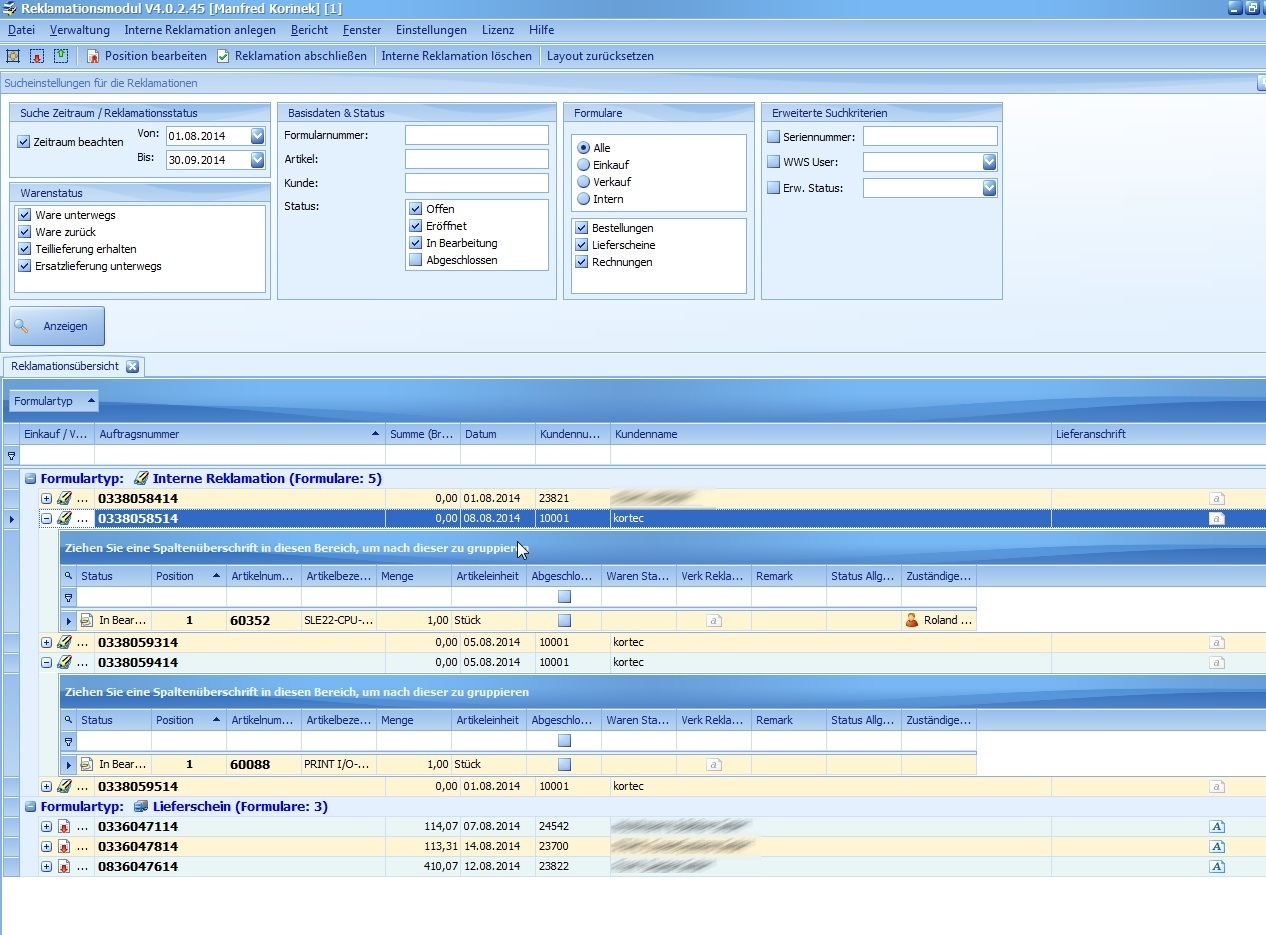
Task: Click the document icon beside article 60352
Action: coord(87,620)
